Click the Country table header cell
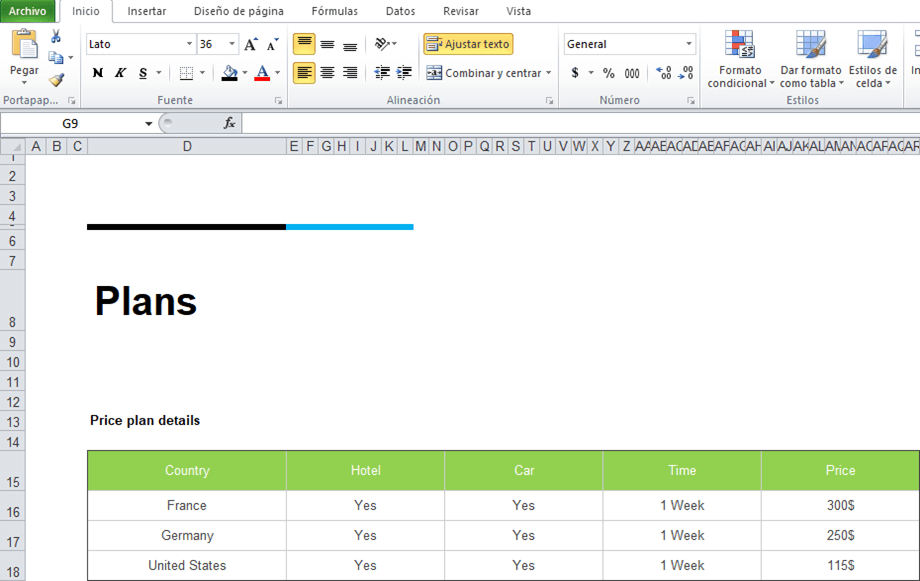This screenshot has width=920, height=581. [187, 470]
